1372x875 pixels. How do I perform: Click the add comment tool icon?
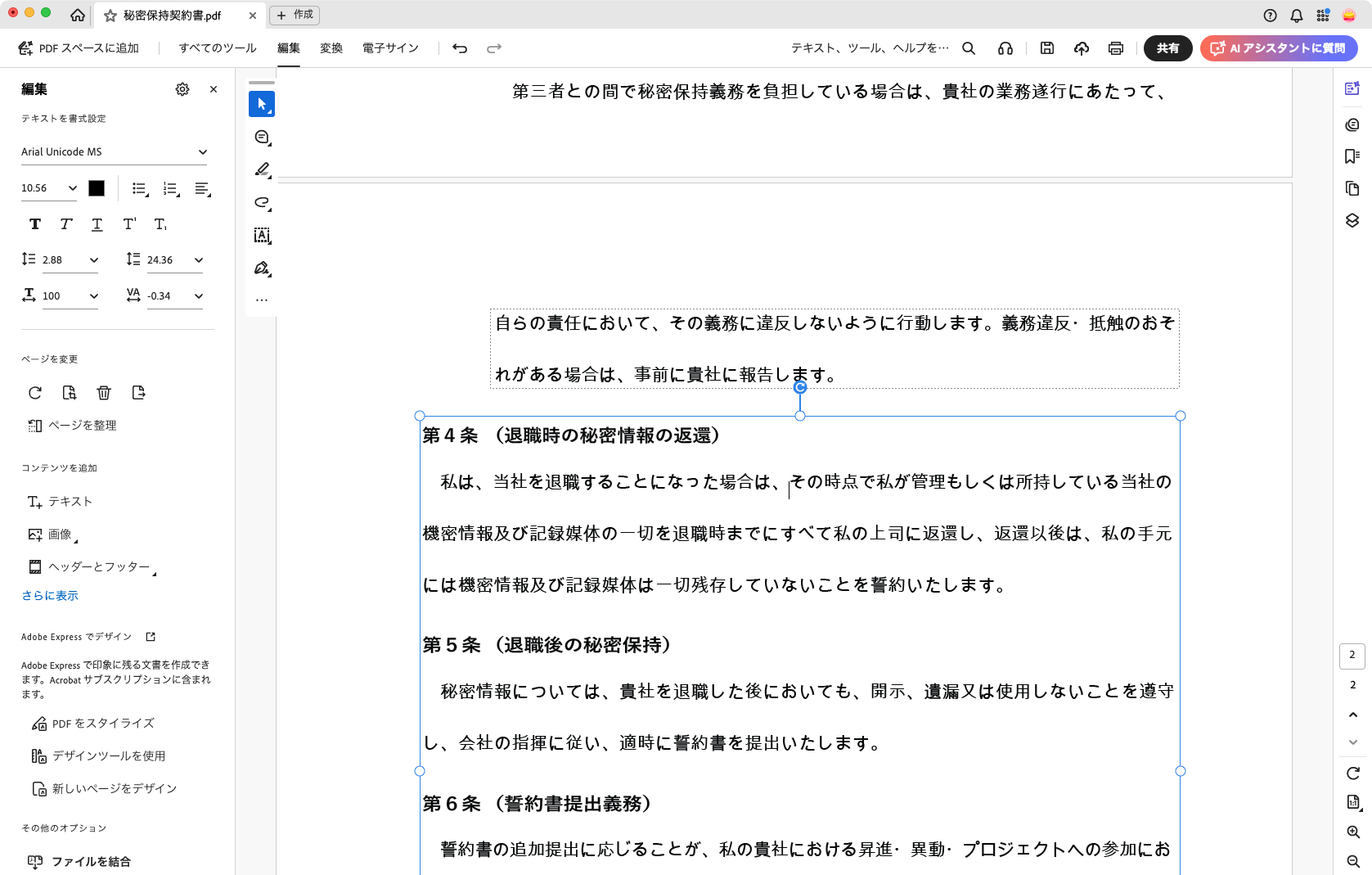pos(262,138)
